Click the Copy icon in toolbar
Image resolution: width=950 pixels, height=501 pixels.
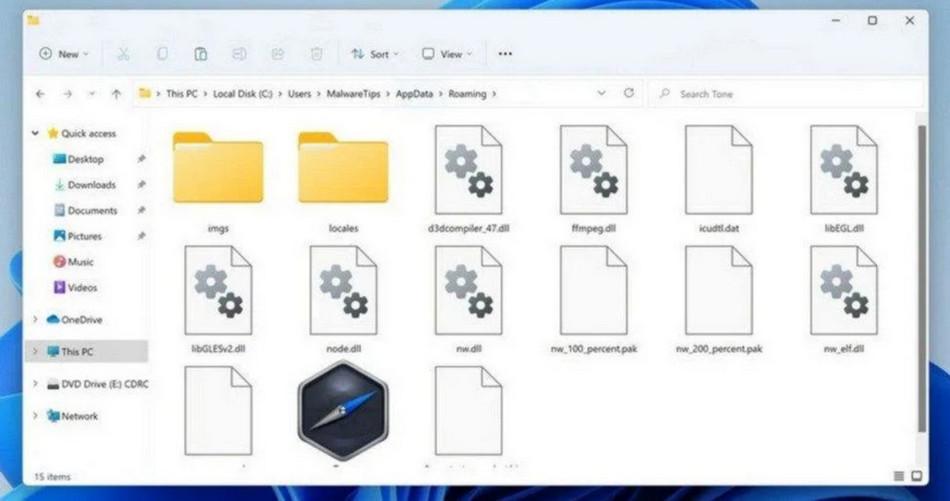pyautogui.click(x=162, y=54)
